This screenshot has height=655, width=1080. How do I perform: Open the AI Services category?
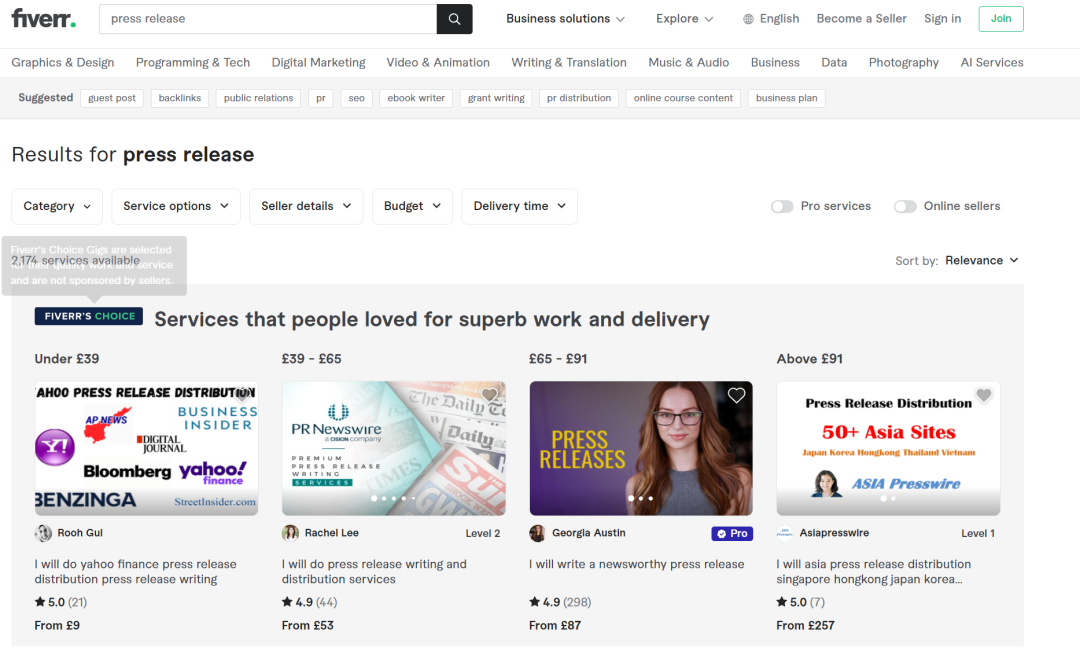point(992,63)
